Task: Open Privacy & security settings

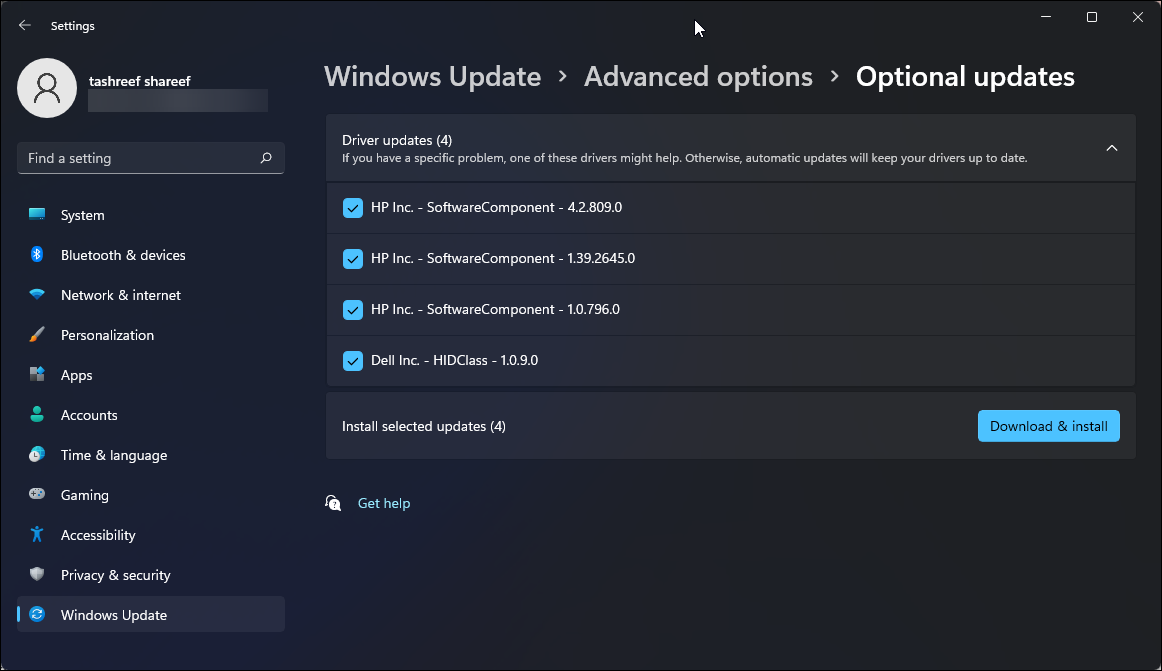Action: [x=115, y=574]
